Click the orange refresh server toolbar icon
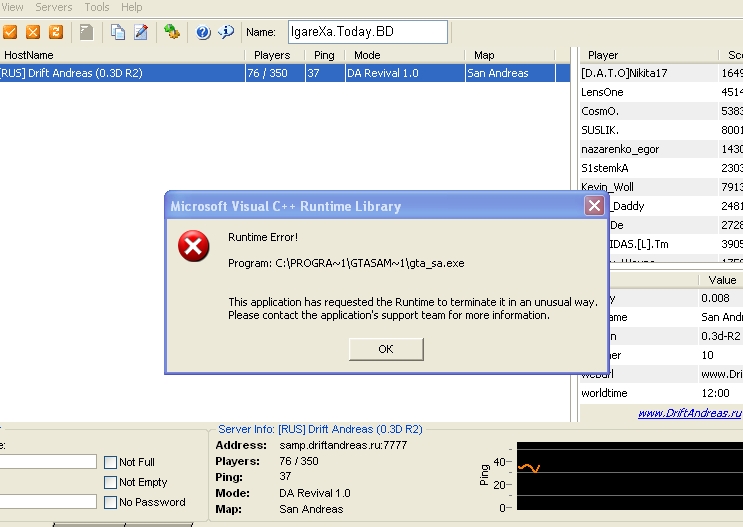This screenshot has height=527, width=743. (x=55, y=32)
